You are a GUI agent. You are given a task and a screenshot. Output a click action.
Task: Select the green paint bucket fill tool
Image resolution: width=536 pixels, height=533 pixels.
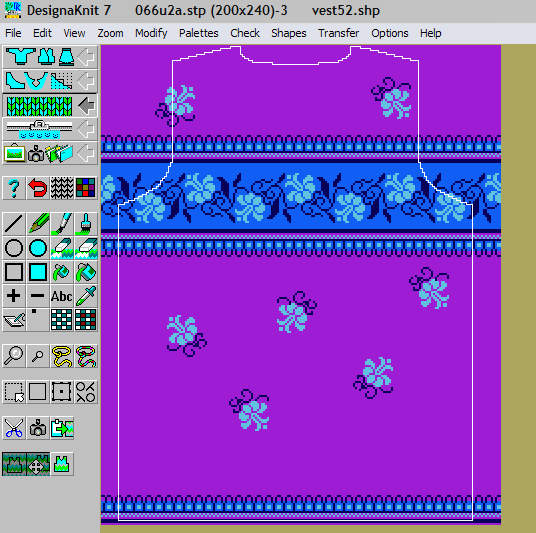point(62,272)
